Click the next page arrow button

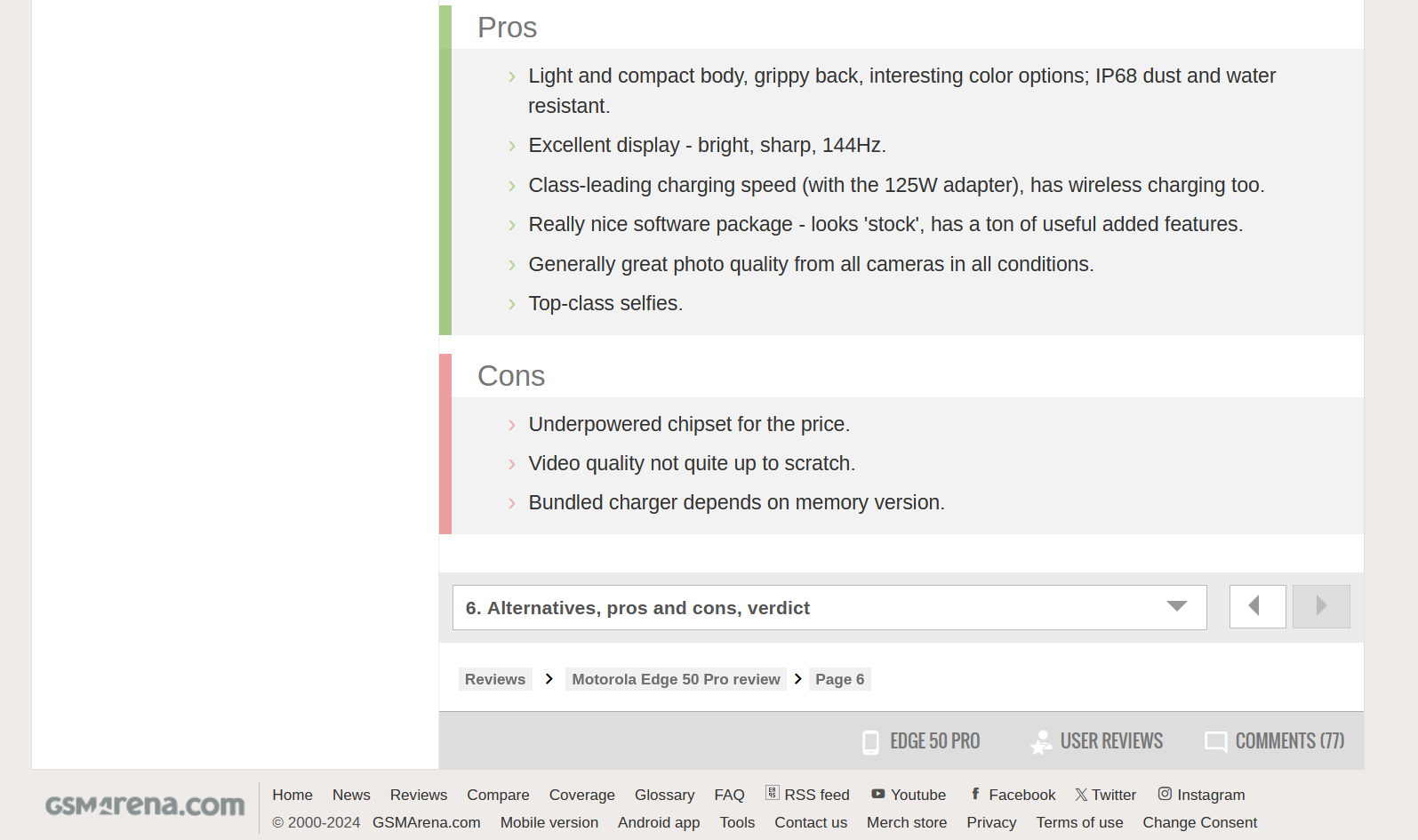pos(1321,607)
